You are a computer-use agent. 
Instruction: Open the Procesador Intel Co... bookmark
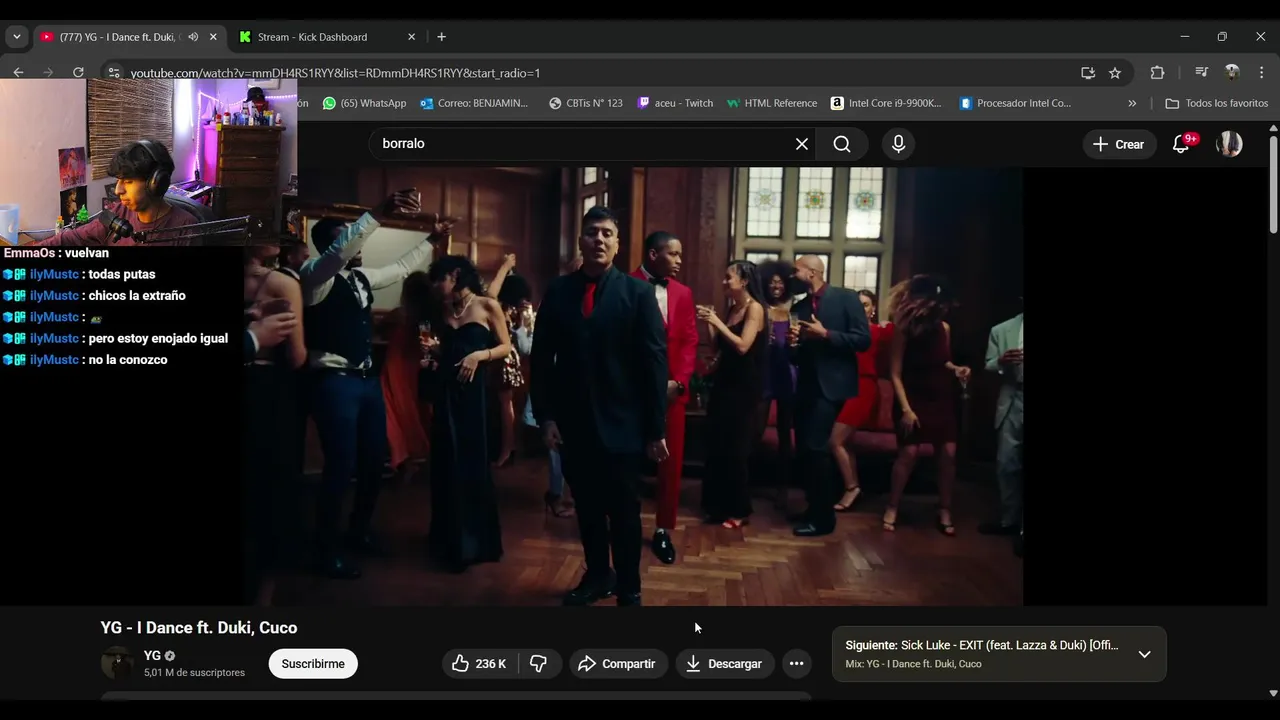pyautogui.click(x=1015, y=103)
